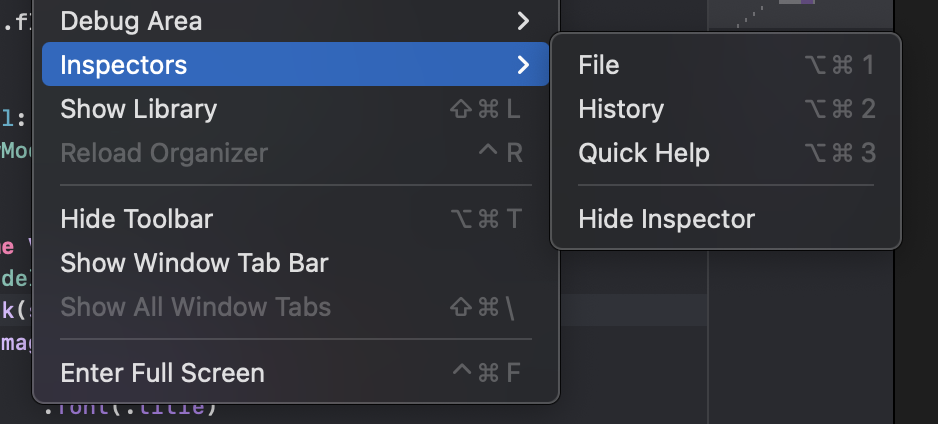938x424 pixels.
Task: Choose Enter Full Screen
Action: [162, 373]
